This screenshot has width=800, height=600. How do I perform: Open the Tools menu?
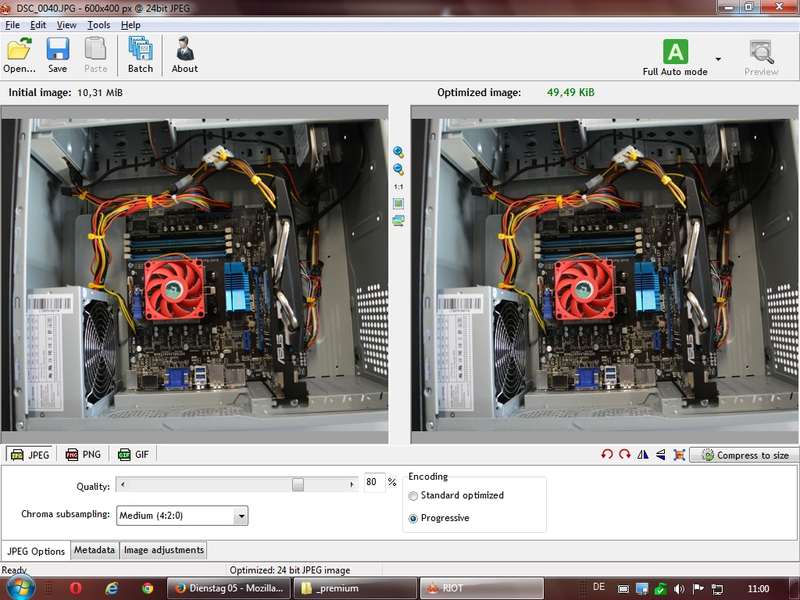tap(98, 25)
